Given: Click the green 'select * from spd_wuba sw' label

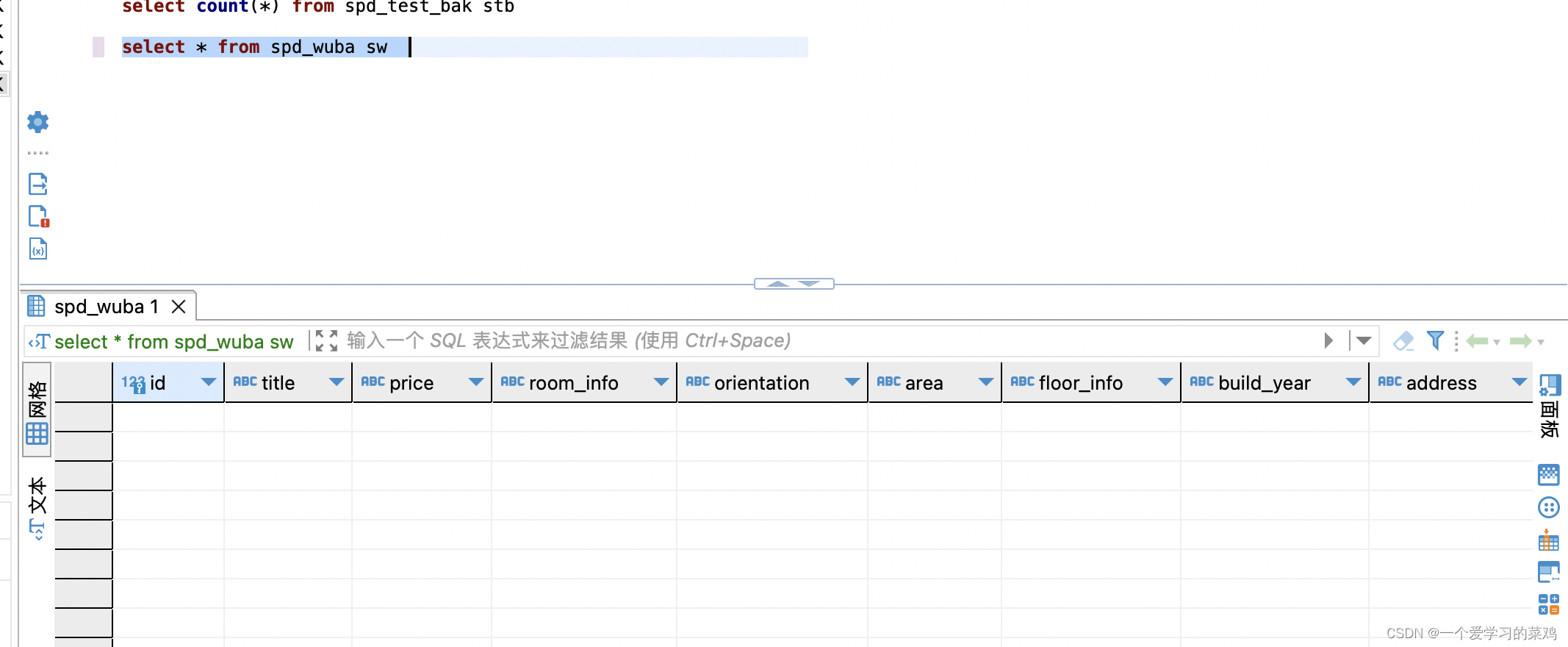Looking at the screenshot, I should [x=174, y=342].
